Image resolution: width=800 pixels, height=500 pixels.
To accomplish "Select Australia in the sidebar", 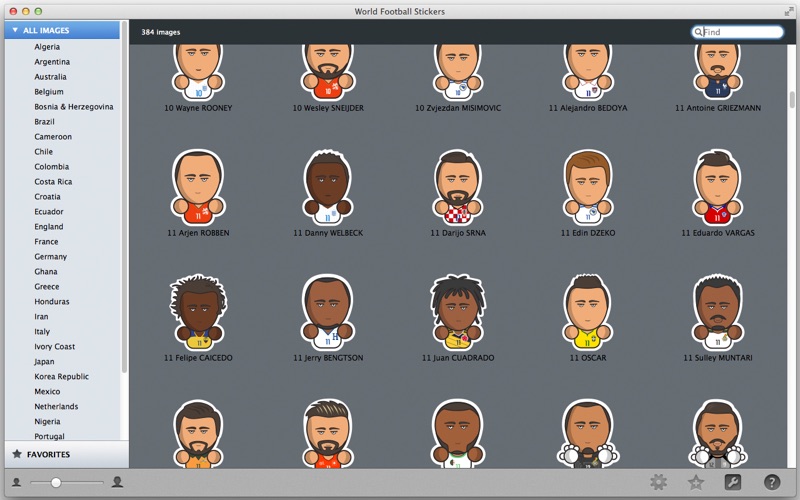I will (x=50, y=77).
